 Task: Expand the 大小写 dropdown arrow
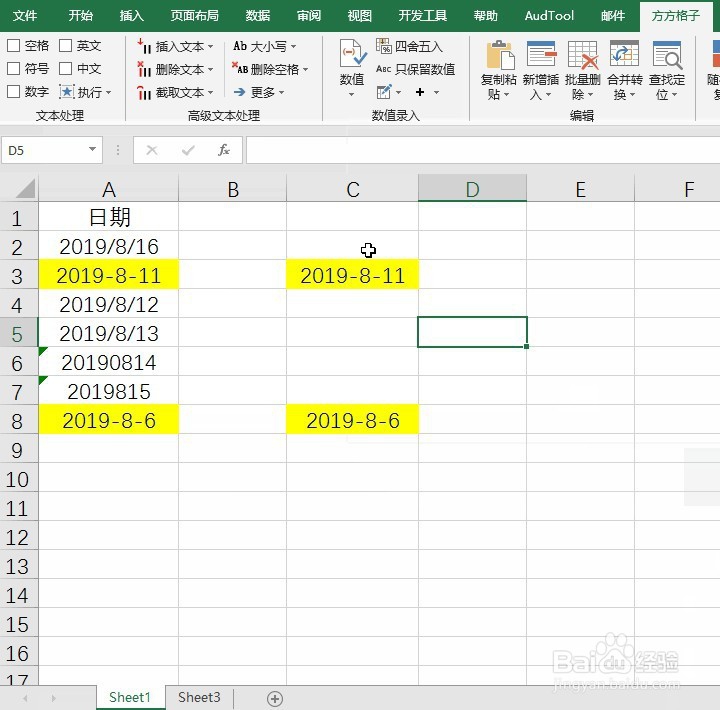point(293,46)
